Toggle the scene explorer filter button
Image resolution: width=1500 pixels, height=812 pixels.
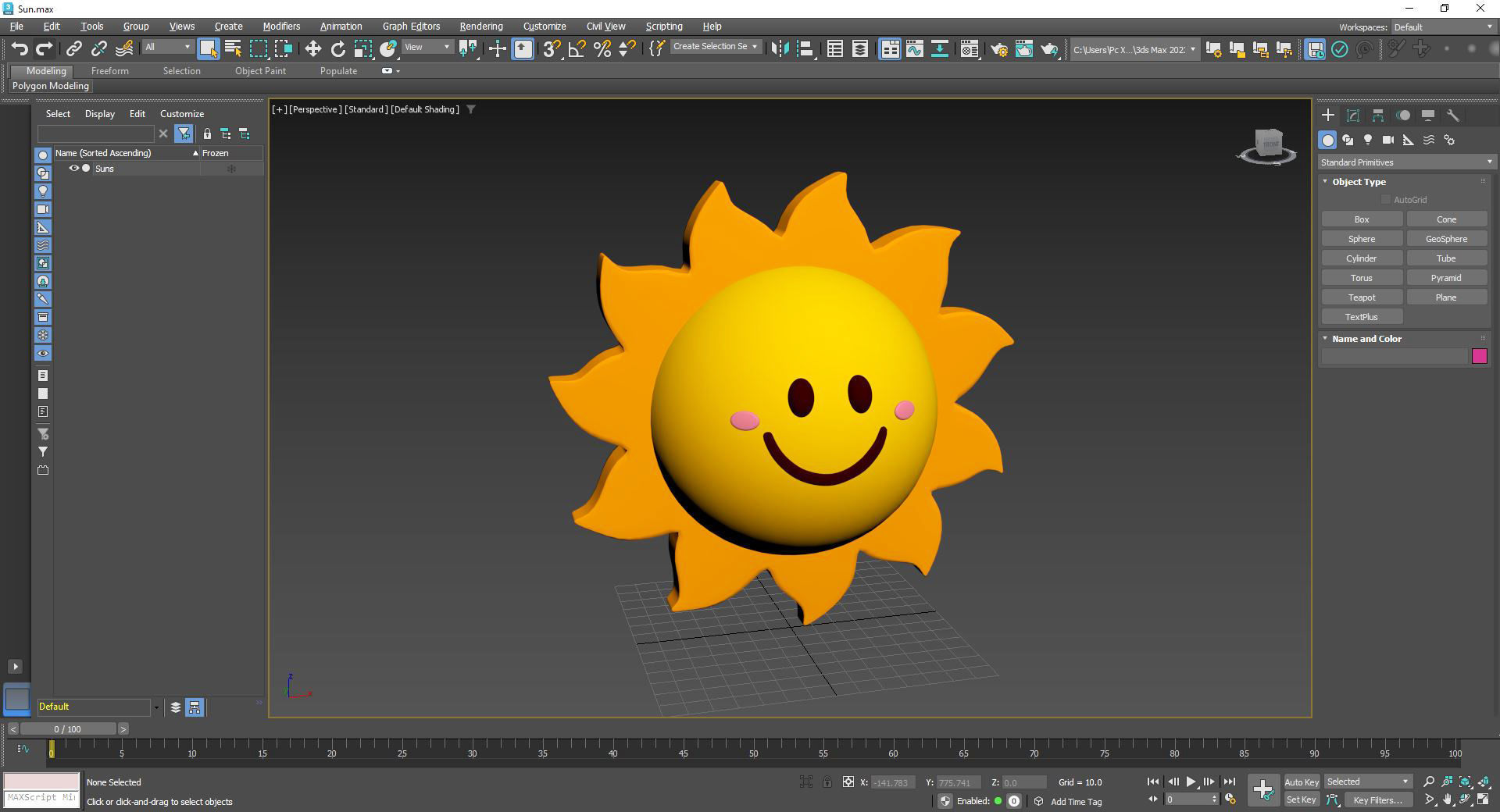click(x=184, y=134)
